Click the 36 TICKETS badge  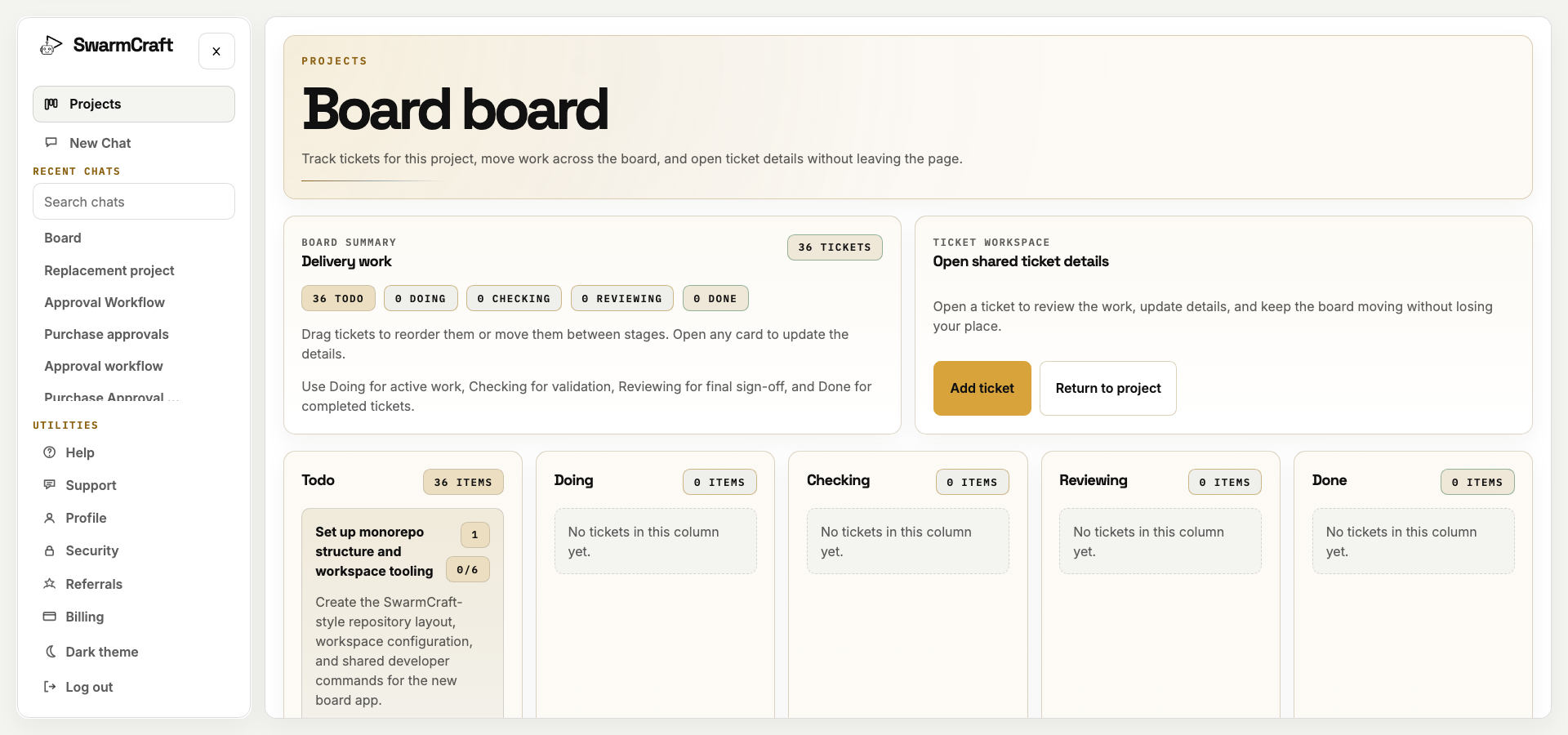[x=835, y=247]
